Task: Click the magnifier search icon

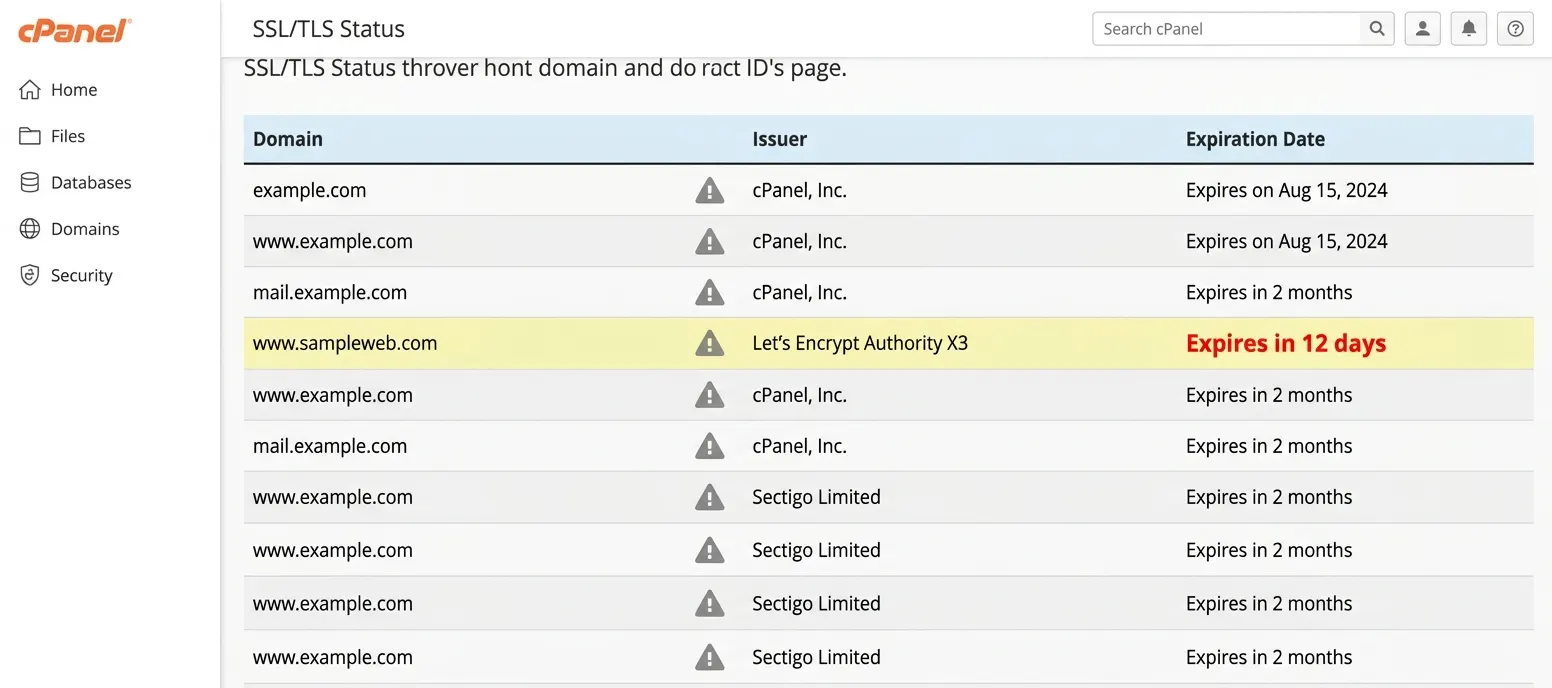Action: (1377, 29)
